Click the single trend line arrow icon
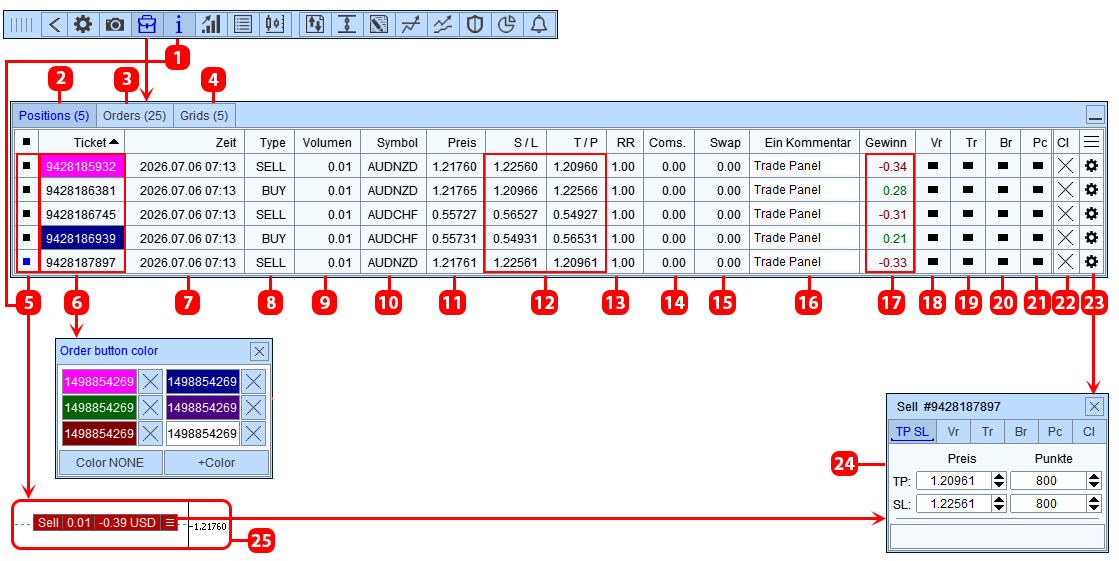 411,24
